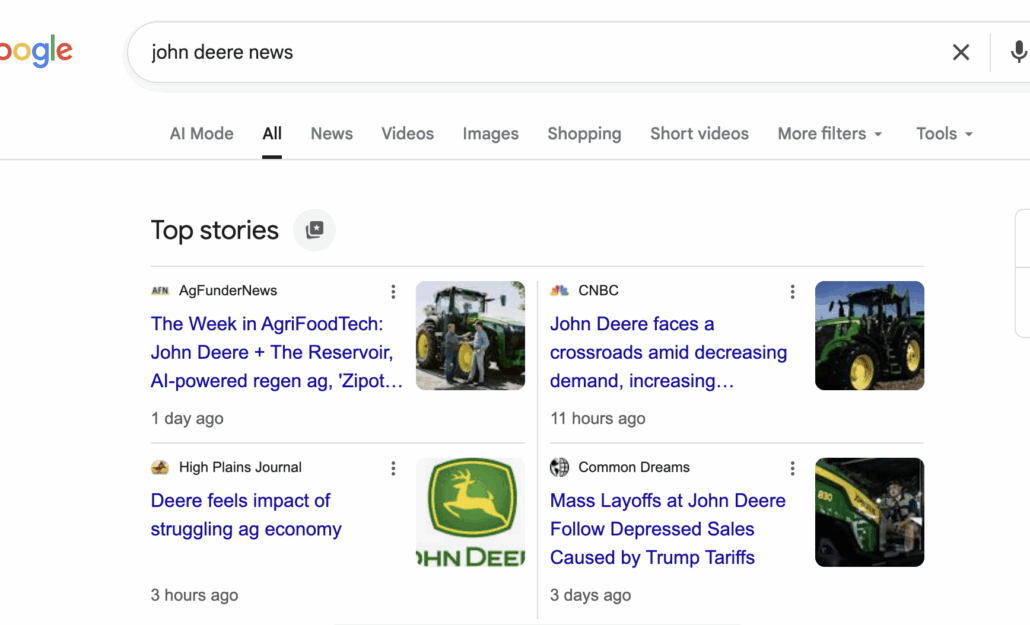Expand the Tools dropdown
The image size is (1030, 625).
[x=944, y=134]
